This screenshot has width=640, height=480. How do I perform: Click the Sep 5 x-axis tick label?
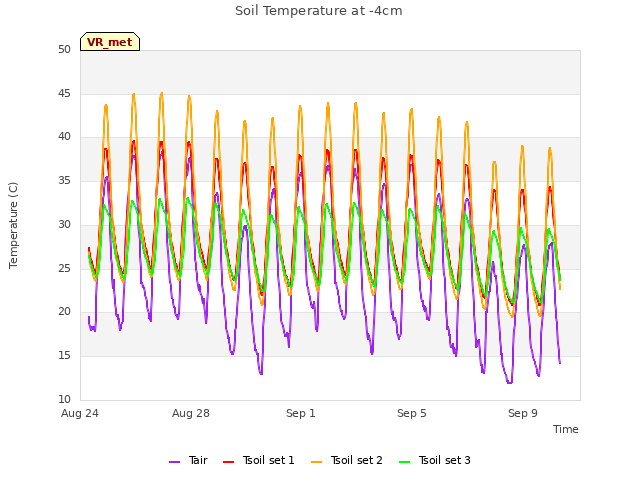click(x=412, y=413)
